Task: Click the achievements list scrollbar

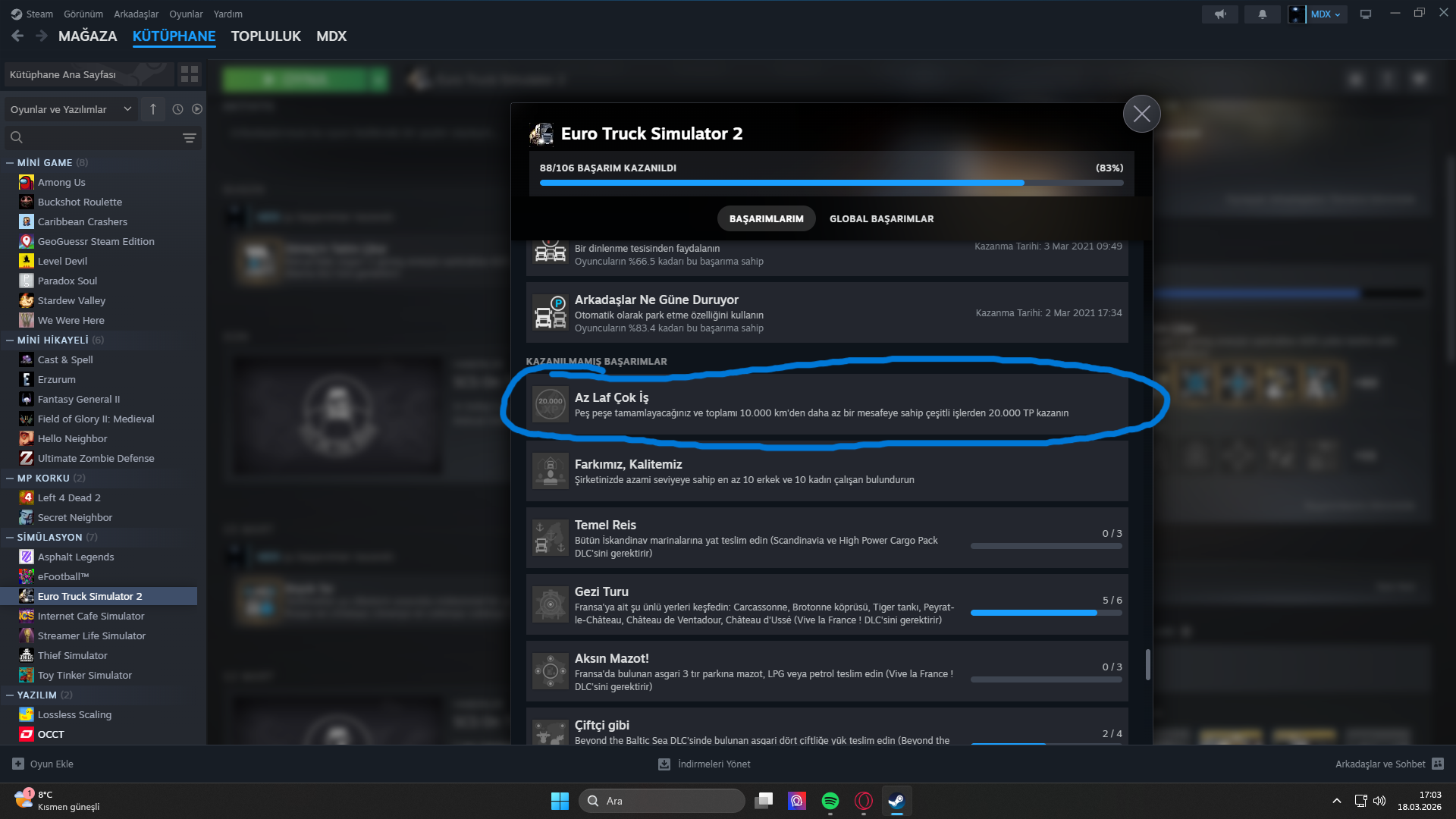Action: tap(1148, 664)
